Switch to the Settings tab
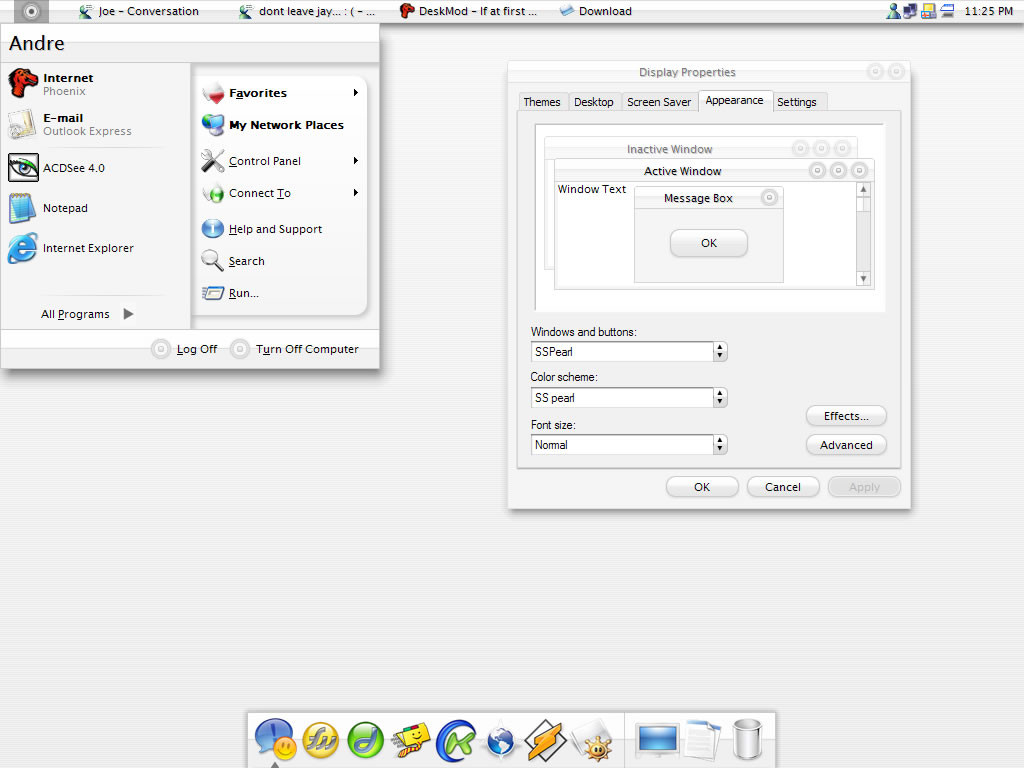The height and width of the screenshot is (768, 1024). (x=797, y=102)
